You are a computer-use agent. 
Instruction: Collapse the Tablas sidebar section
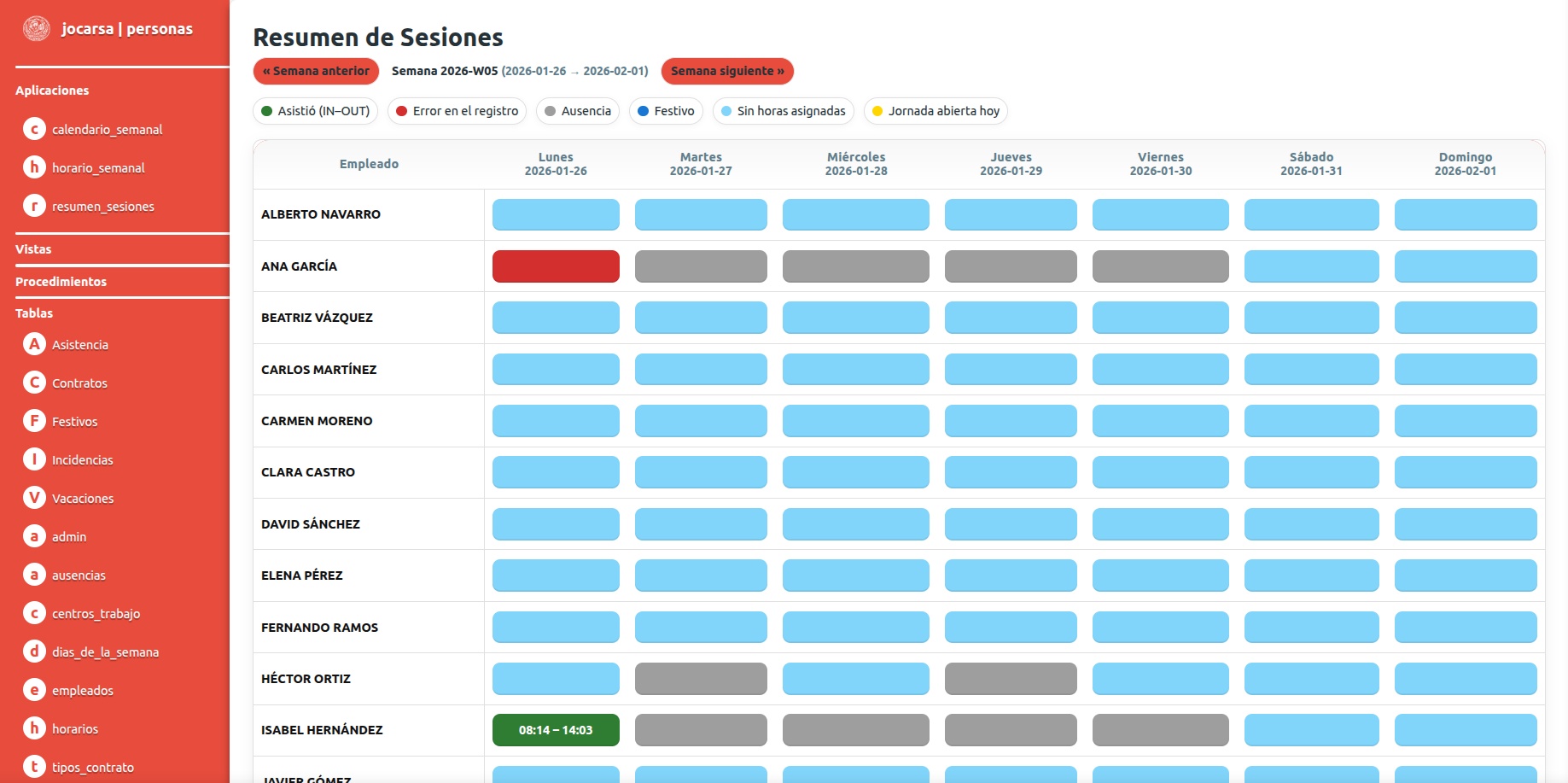[34, 313]
